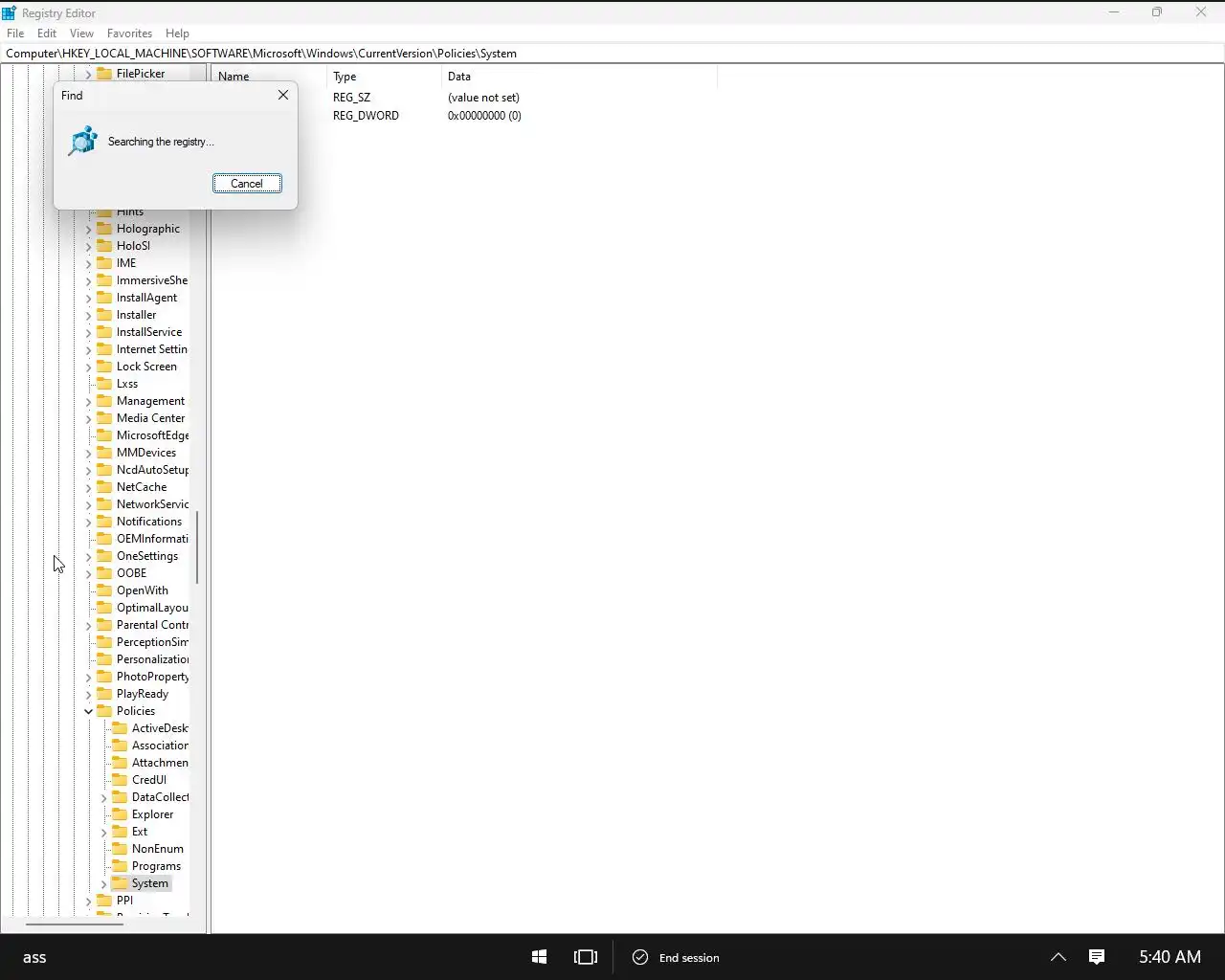This screenshot has width=1225, height=980.
Task: Select the OOBE folder icon
Action: pos(104,573)
